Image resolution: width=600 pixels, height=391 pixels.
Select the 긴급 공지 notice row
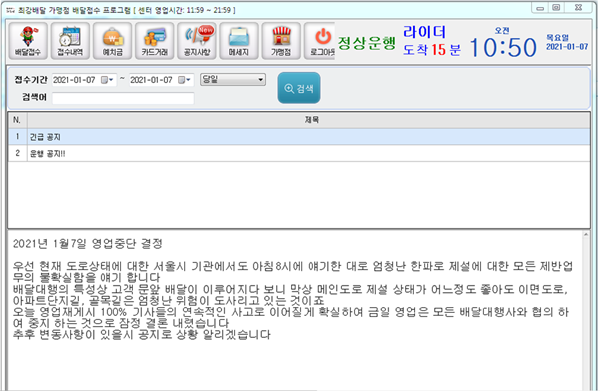click(x=299, y=137)
